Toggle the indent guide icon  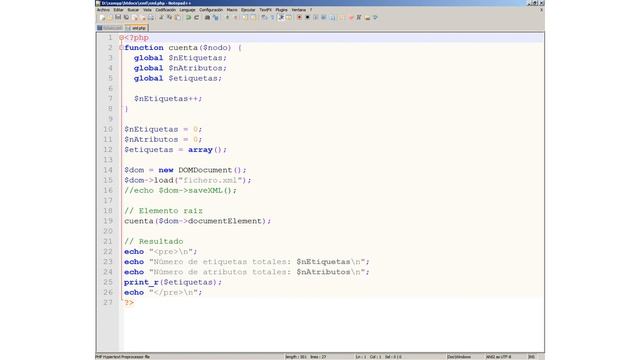click(x=281, y=18)
